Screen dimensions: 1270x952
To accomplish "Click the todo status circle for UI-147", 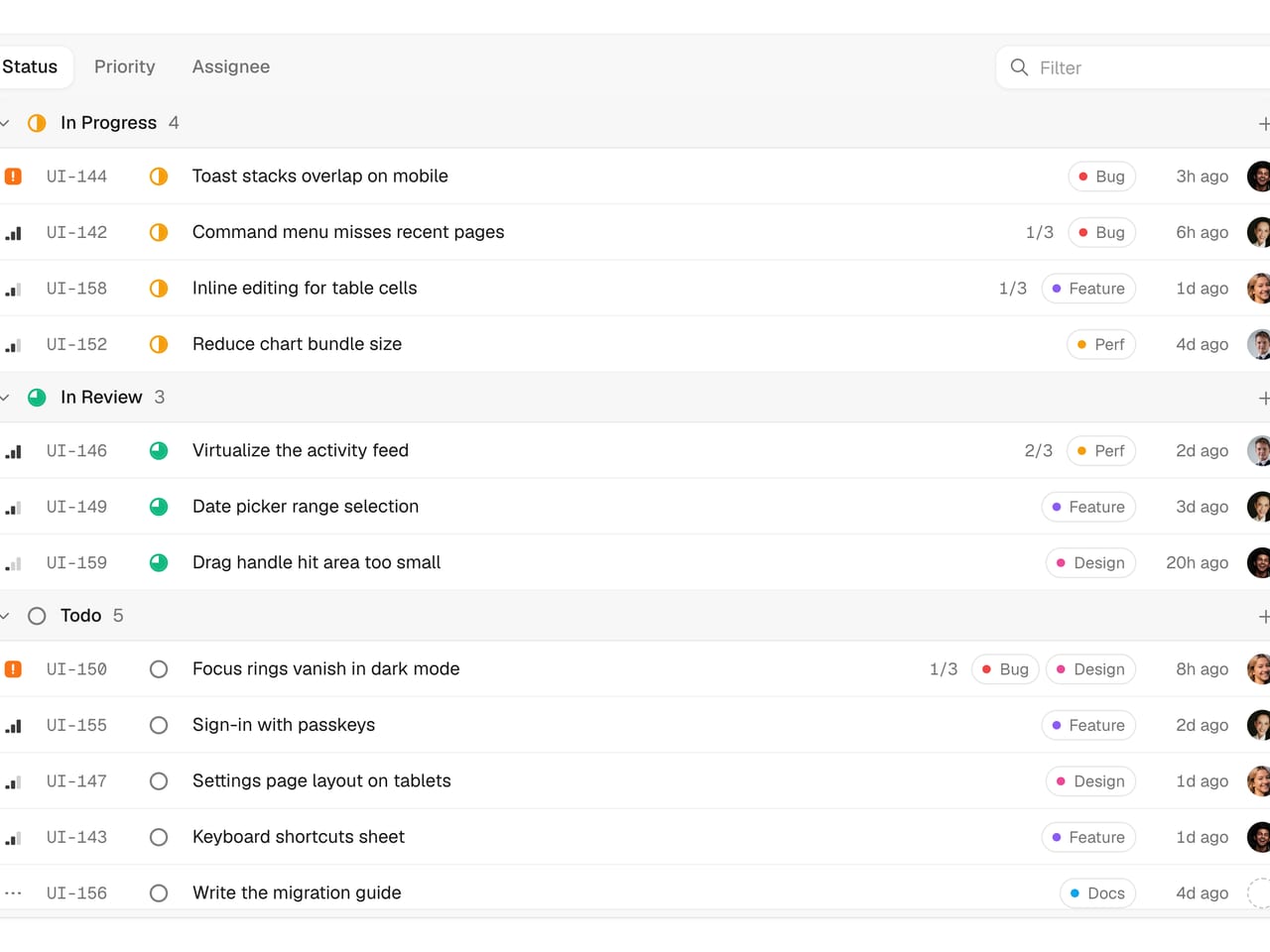I will [159, 781].
